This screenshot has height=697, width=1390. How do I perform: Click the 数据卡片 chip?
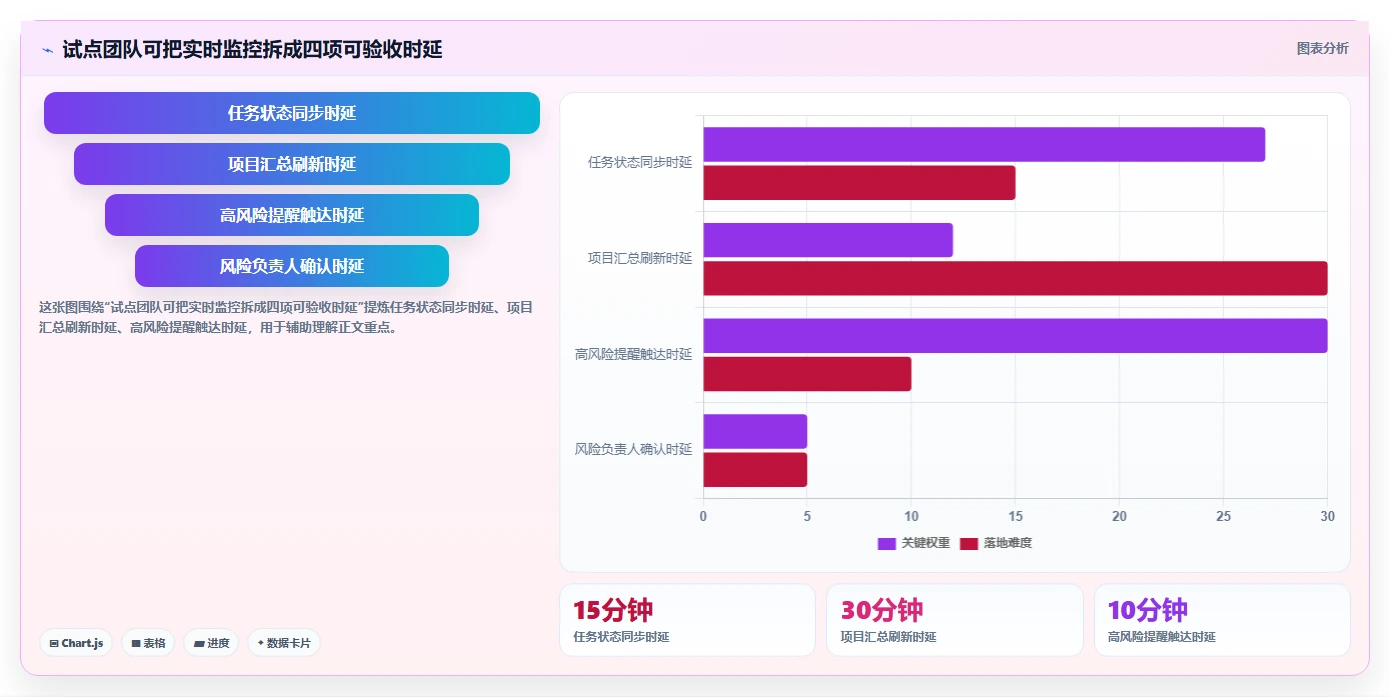[284, 643]
